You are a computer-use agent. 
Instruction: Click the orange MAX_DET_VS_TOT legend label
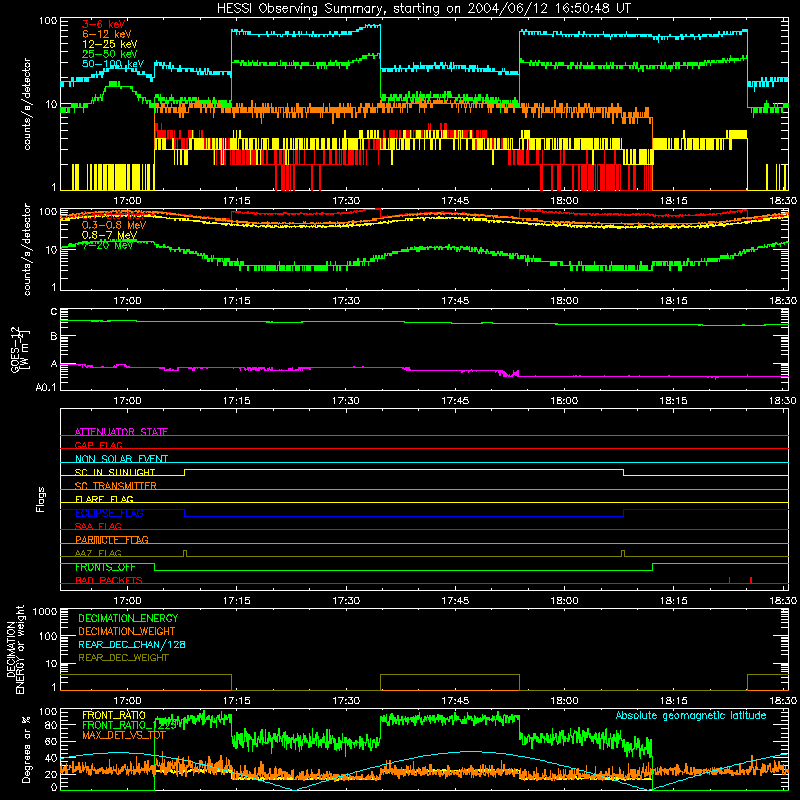coord(125,735)
